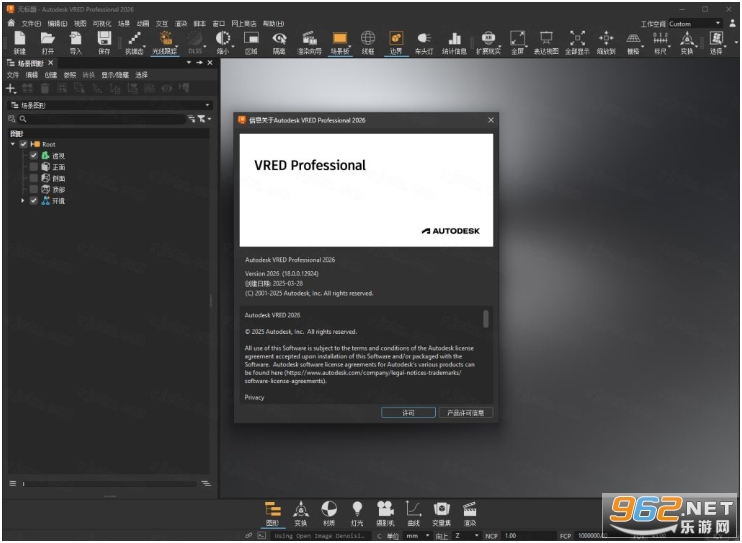Viewport: 742px width, 543px height.
Task: Click the home icon in the menu bar
Action: coord(11,23)
